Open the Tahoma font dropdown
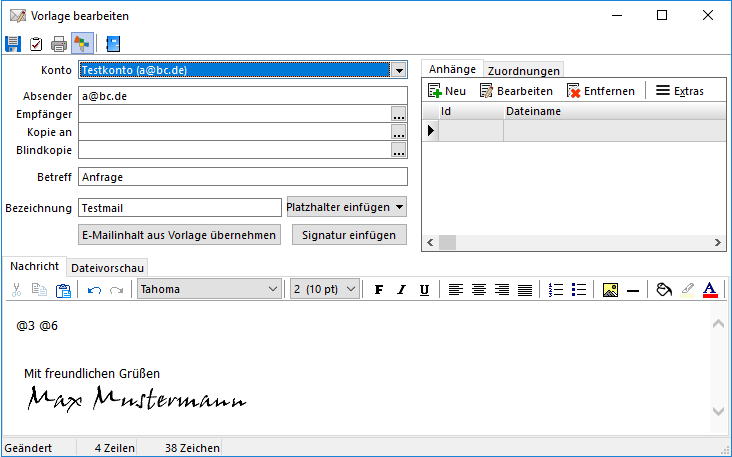The height and width of the screenshot is (457, 732). click(273, 290)
